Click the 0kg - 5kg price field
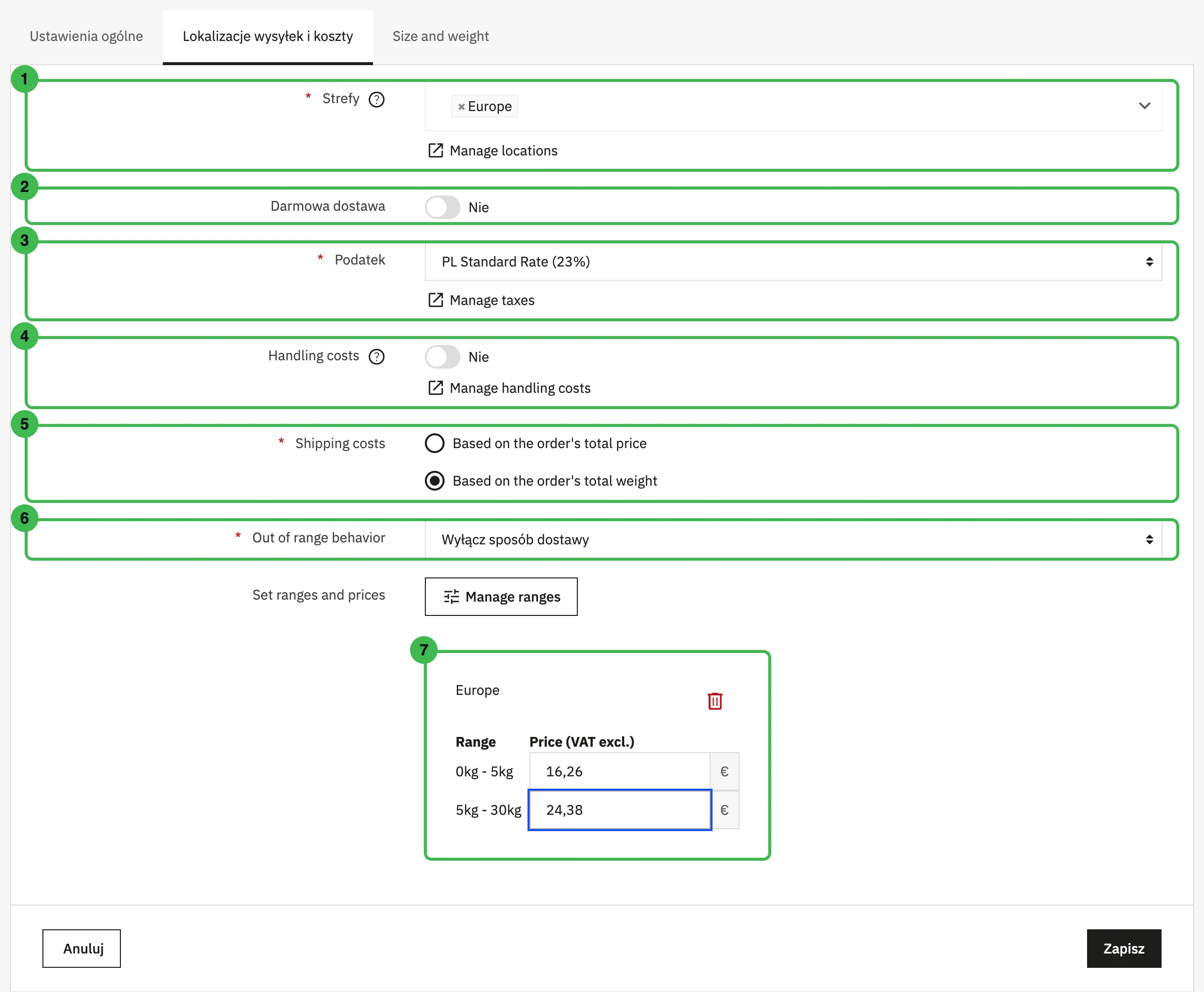 (x=619, y=771)
